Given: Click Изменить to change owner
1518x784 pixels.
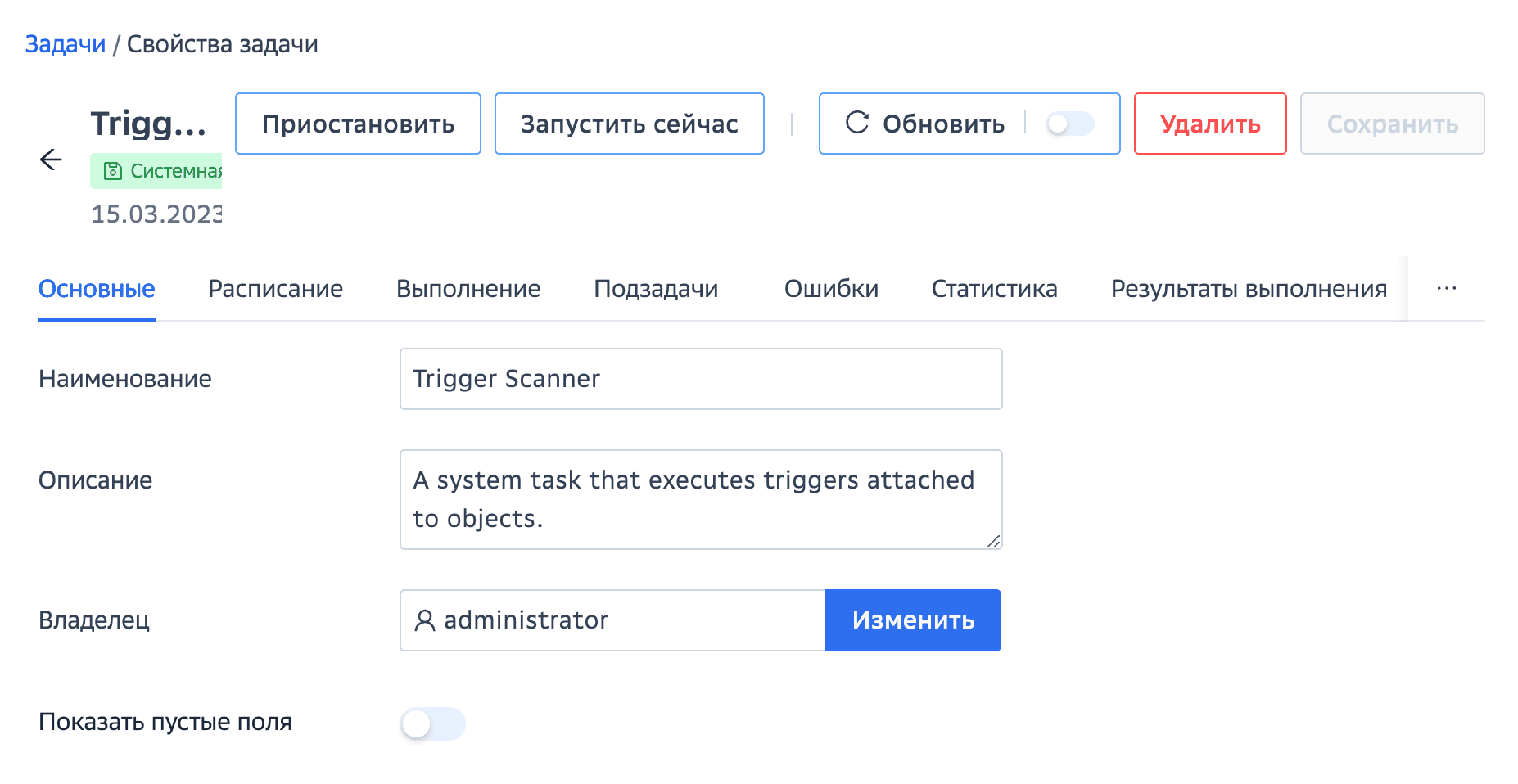Looking at the screenshot, I should pos(912,620).
